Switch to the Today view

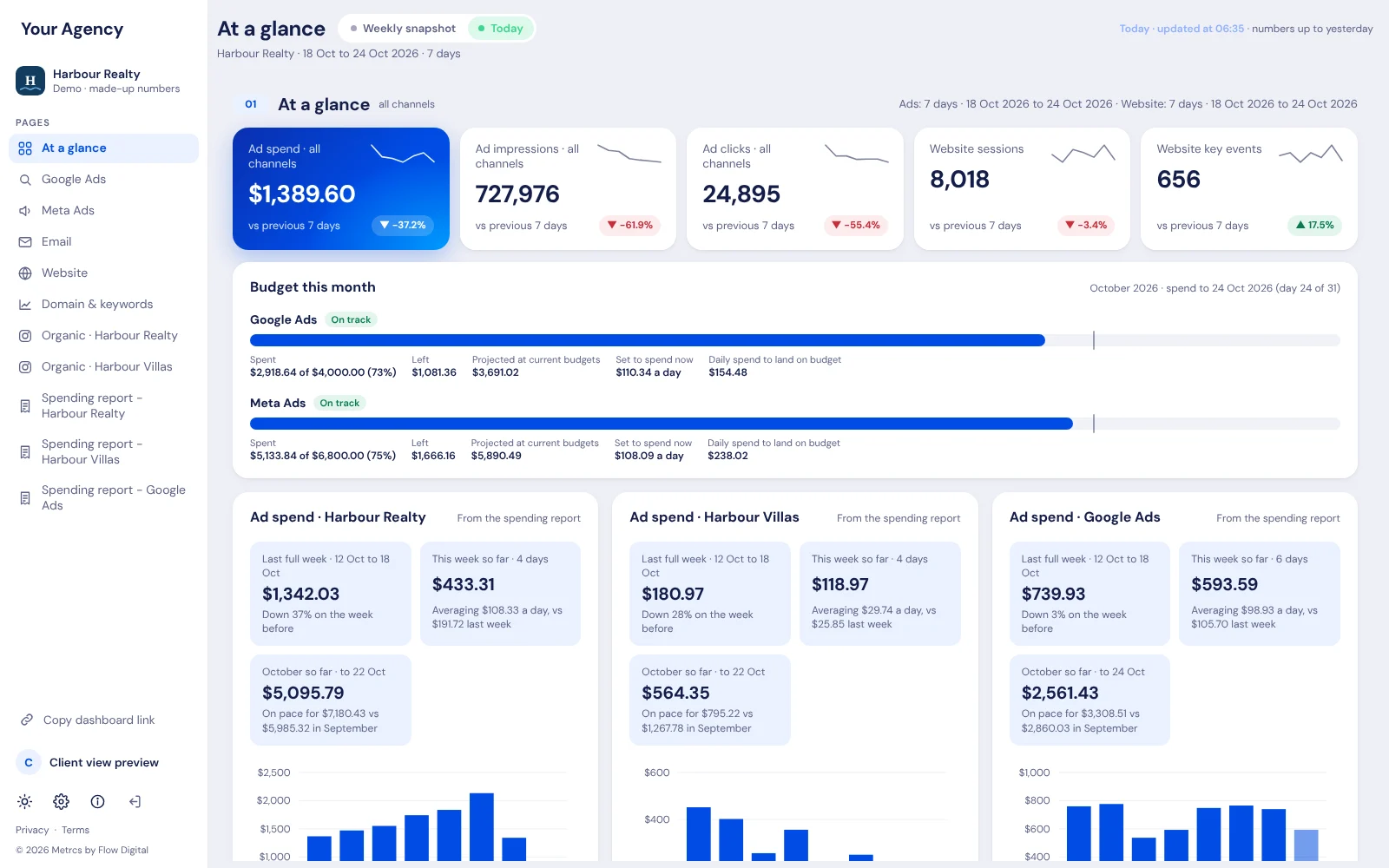[501, 29]
